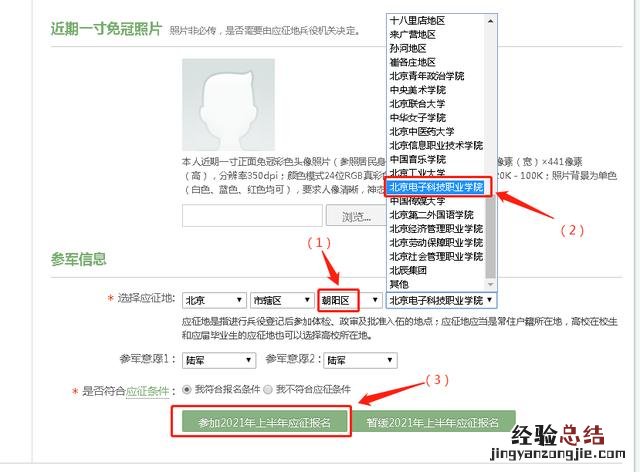
Task: Click the 浏览... file browse button
Action: (x=356, y=216)
